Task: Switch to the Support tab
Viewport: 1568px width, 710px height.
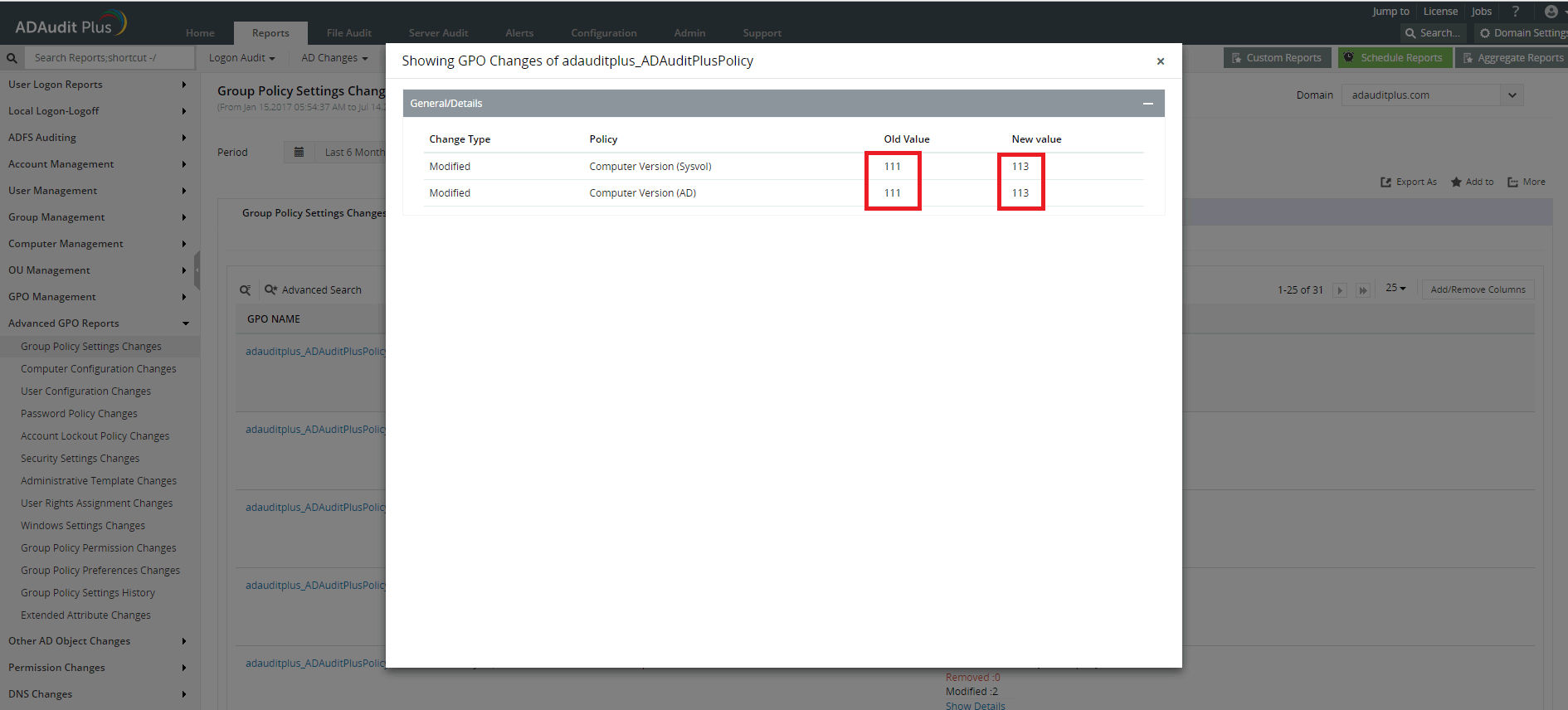Action: 762,33
